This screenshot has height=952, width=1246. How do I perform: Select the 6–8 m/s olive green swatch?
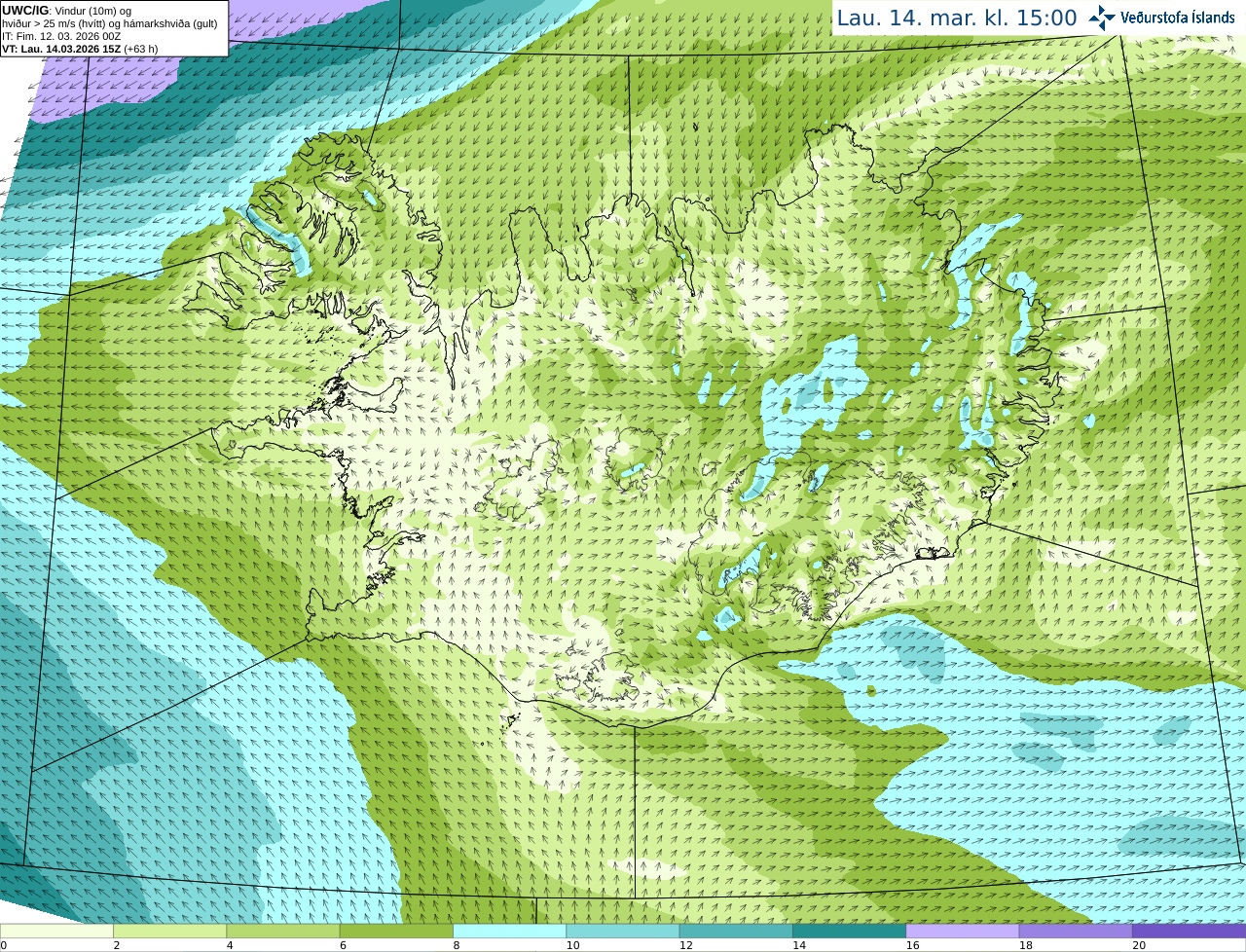click(x=396, y=931)
